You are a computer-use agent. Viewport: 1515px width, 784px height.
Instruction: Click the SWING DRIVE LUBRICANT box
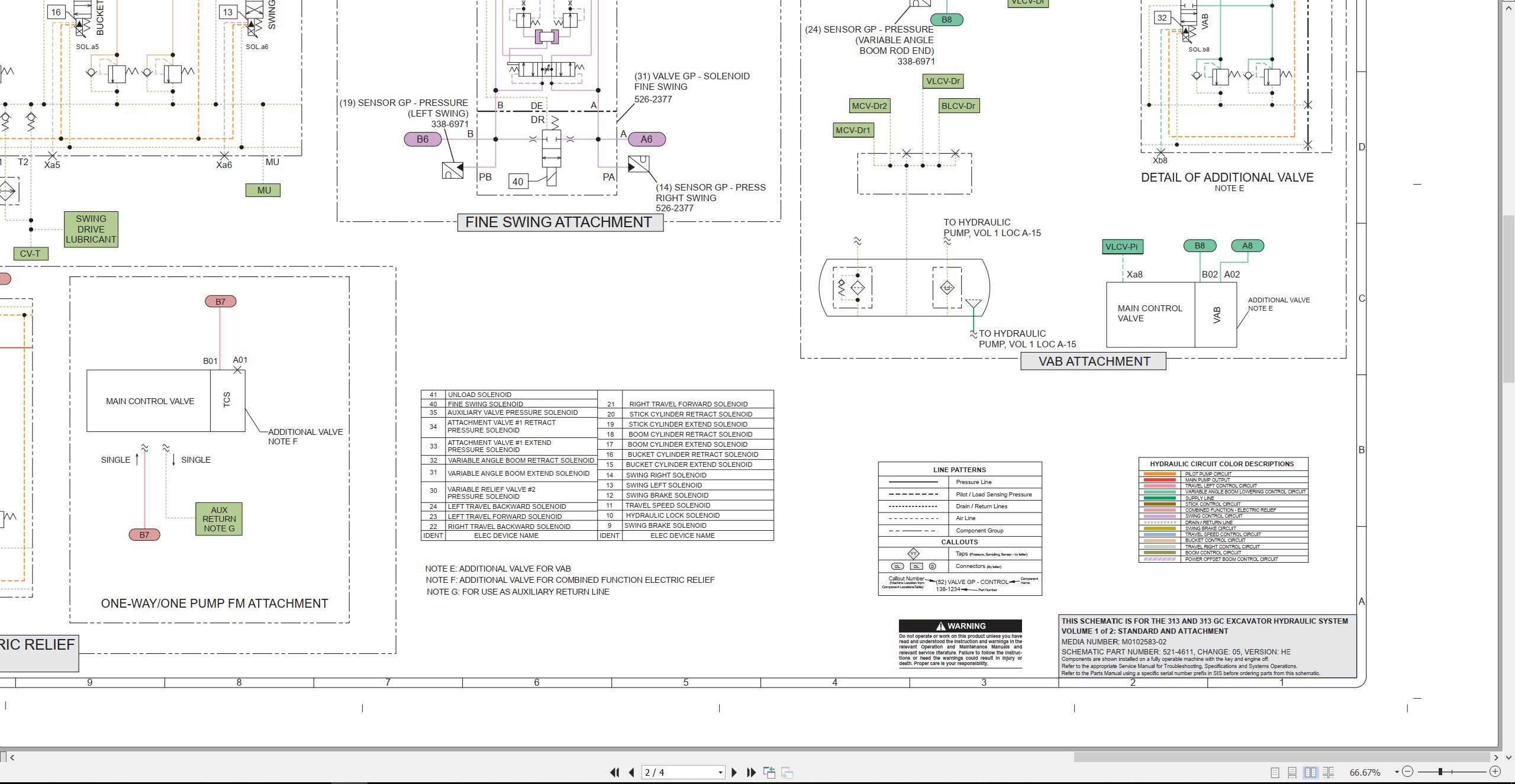click(x=91, y=229)
